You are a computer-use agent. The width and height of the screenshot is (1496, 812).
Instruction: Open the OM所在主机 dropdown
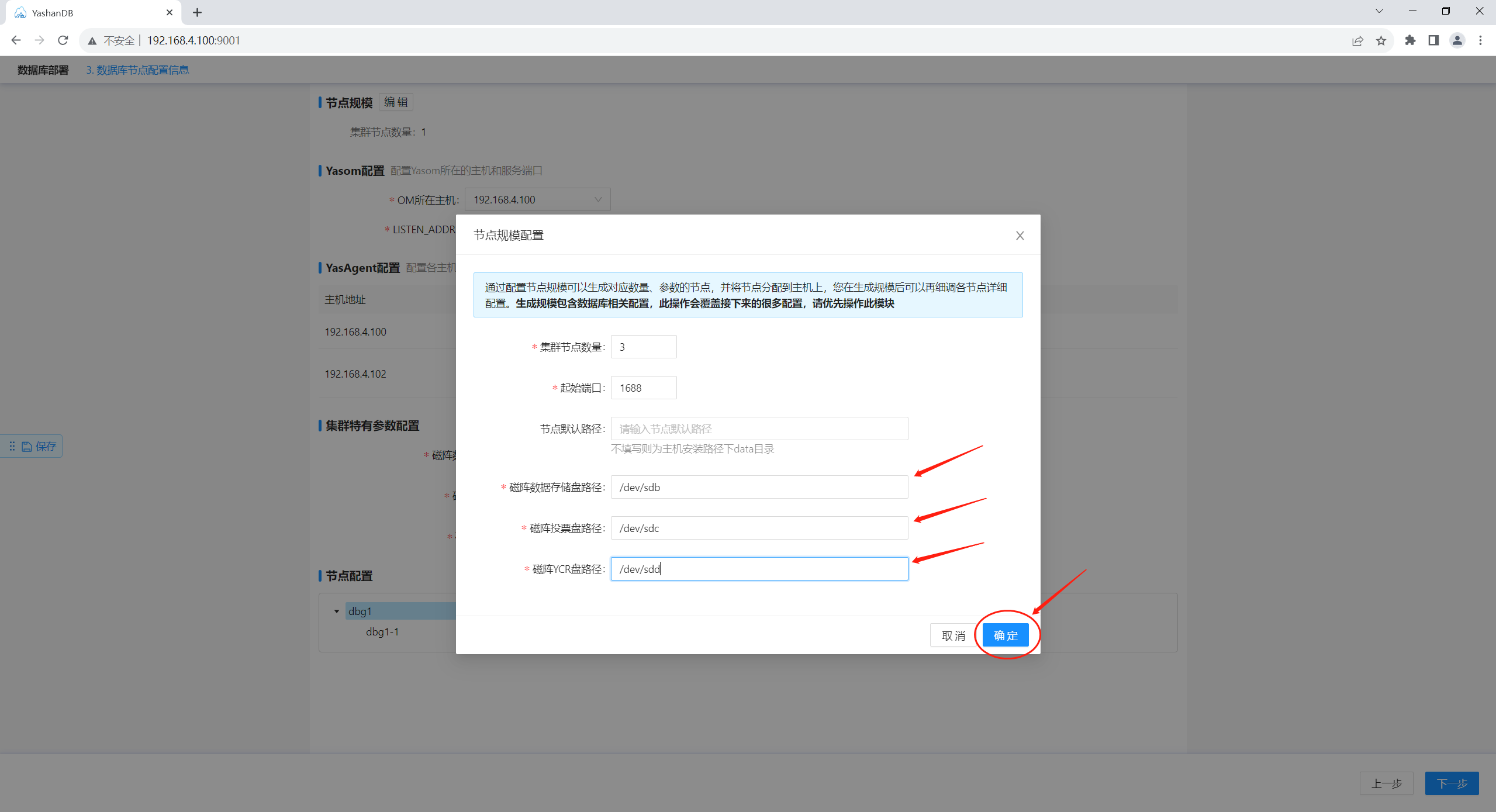537,199
